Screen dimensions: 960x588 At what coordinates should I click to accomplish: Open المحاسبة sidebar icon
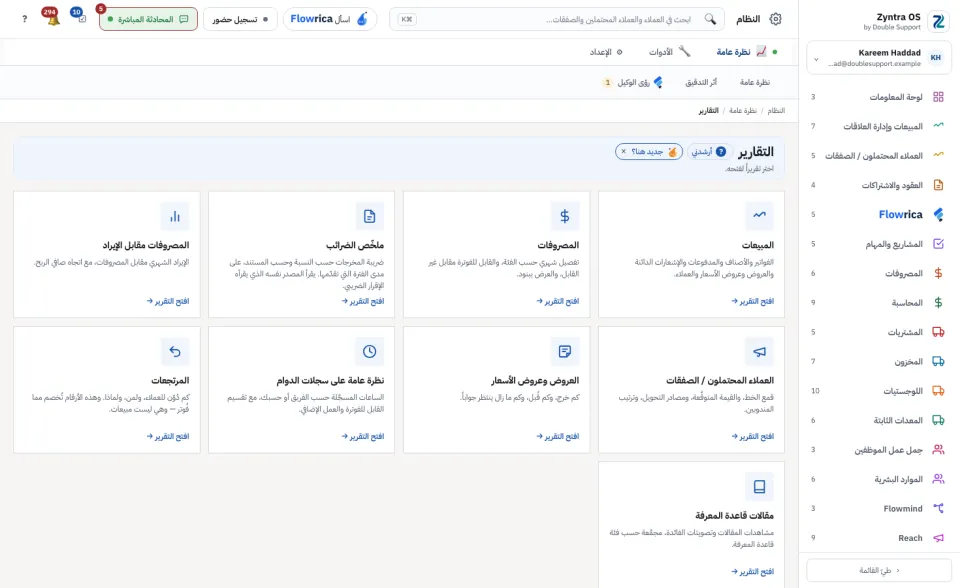point(938,303)
